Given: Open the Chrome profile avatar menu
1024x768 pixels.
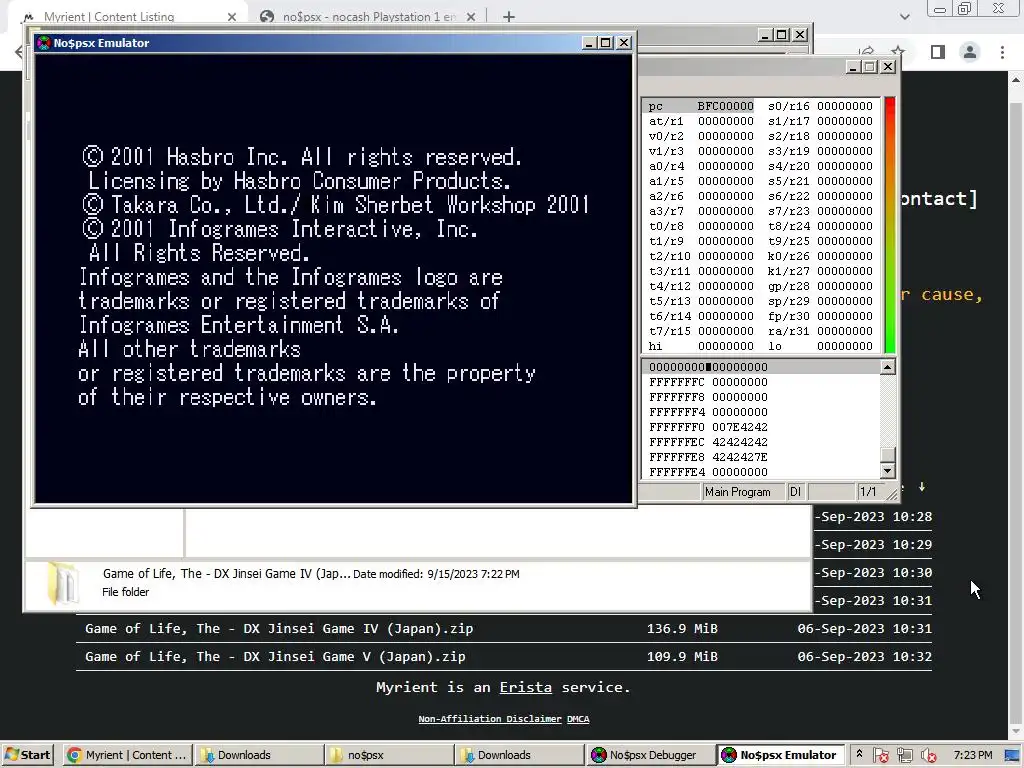Looking at the screenshot, I should pos(970,52).
